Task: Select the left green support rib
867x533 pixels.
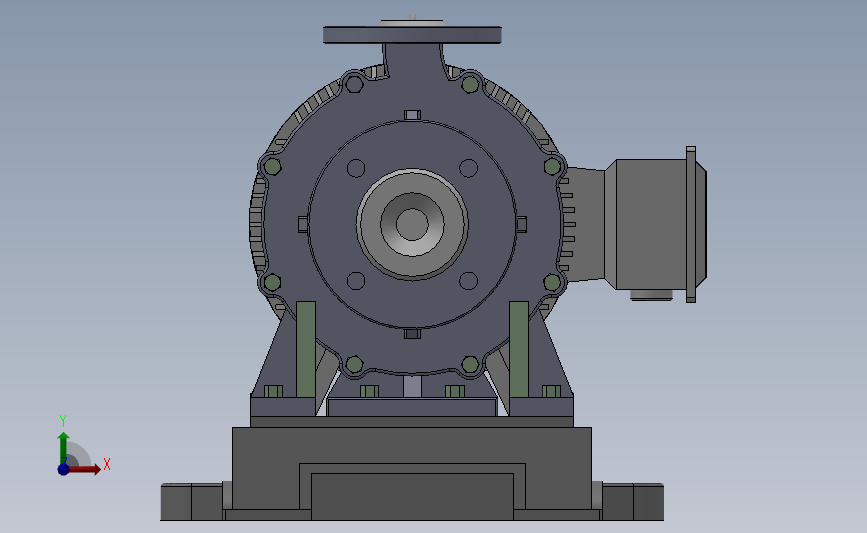Action: 306,349
